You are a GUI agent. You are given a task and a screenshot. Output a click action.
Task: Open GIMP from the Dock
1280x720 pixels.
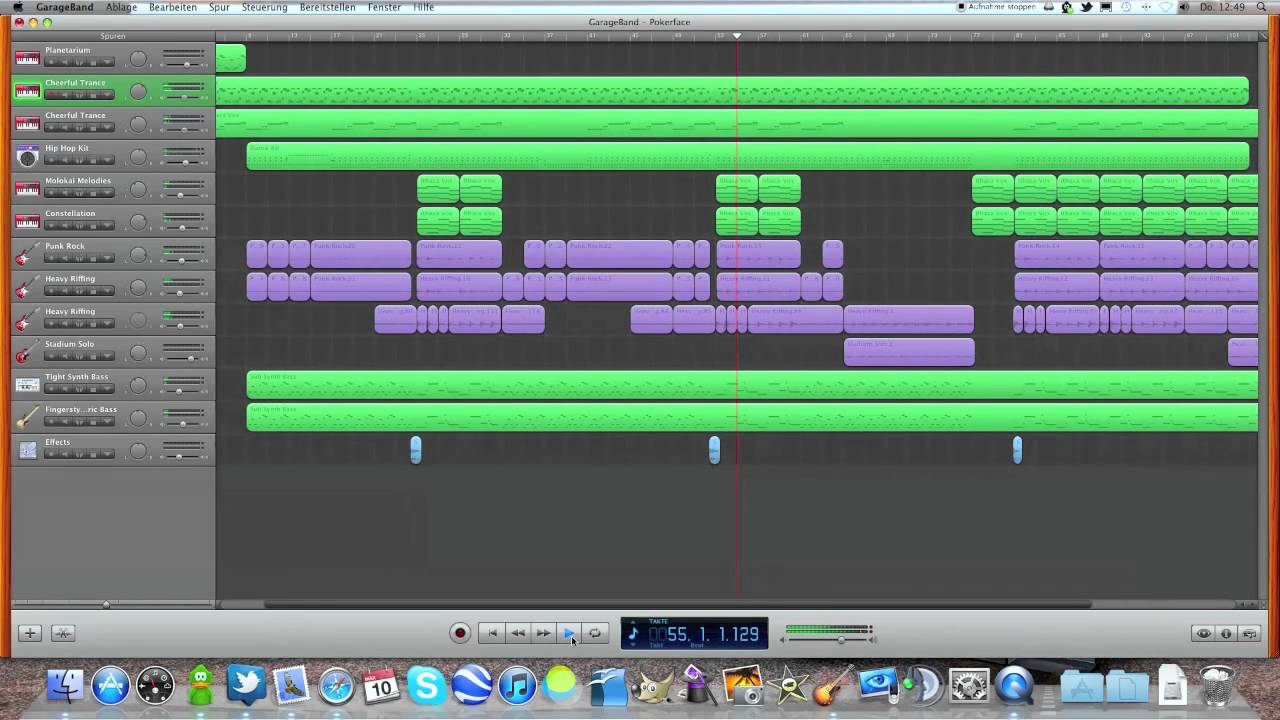(653, 686)
